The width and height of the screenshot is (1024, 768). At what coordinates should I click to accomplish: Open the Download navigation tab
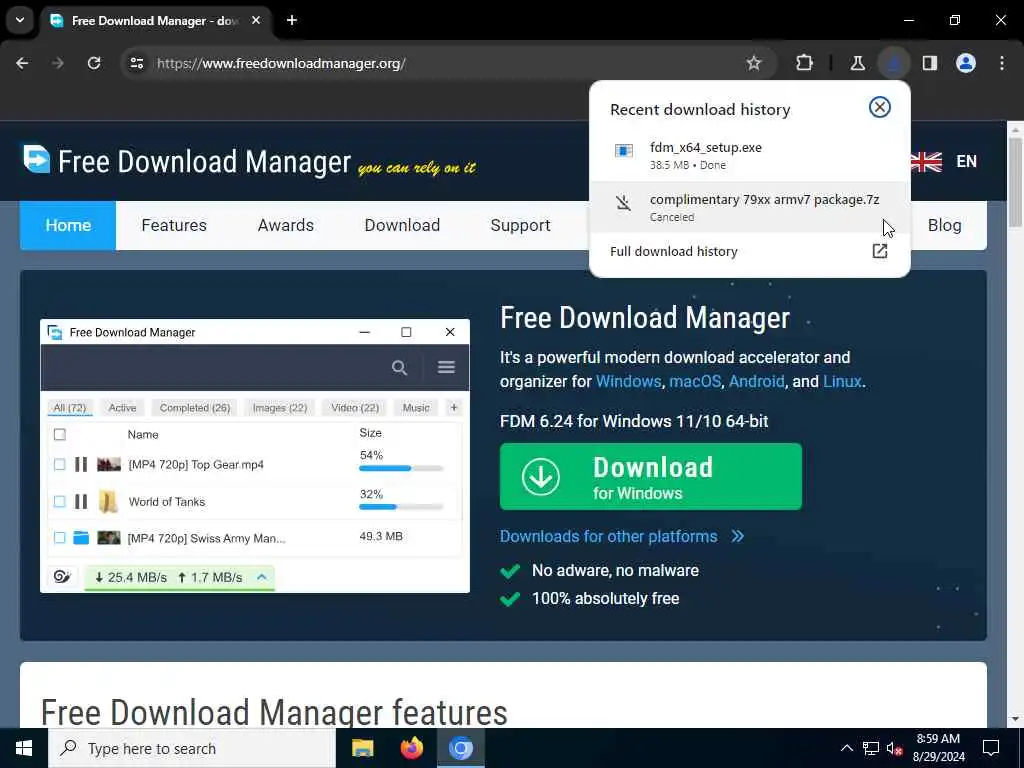tap(402, 225)
